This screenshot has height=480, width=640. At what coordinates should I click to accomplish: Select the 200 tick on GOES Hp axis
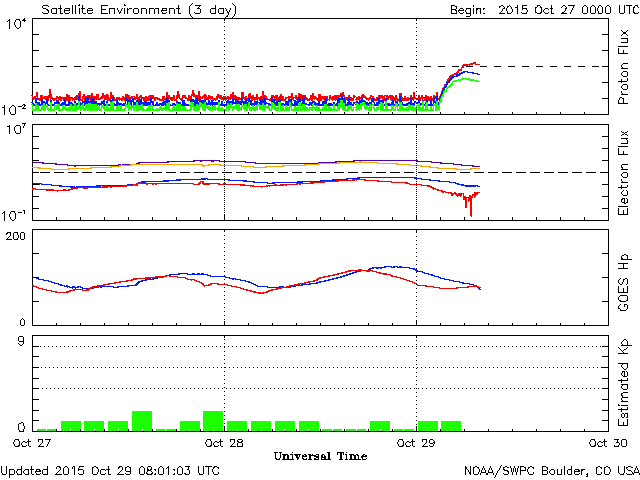17,235
